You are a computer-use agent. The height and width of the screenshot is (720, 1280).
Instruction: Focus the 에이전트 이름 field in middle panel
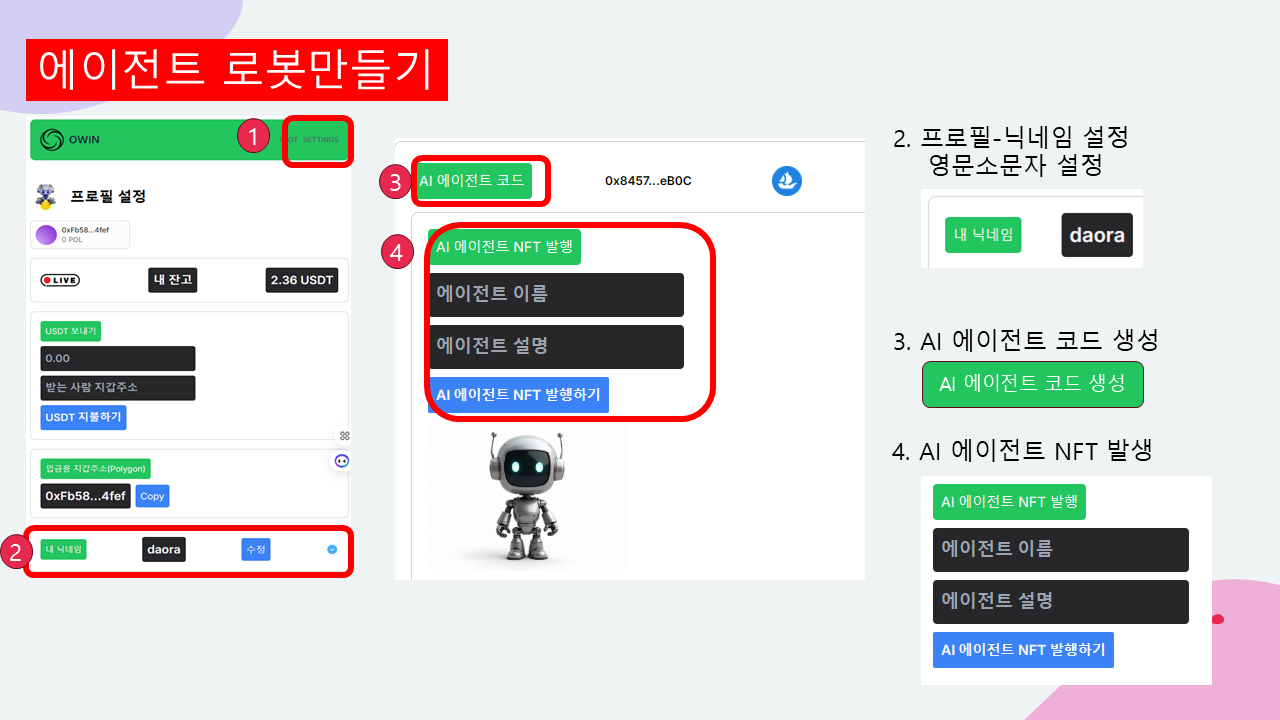pos(557,294)
